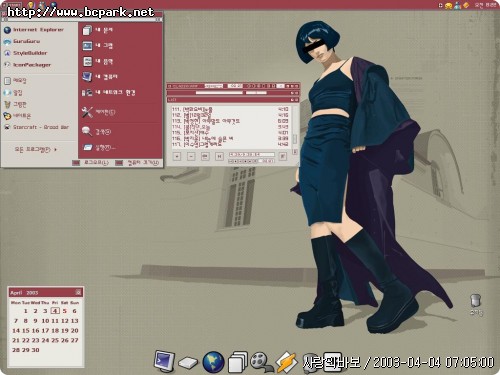Open Control Panel tools icon
The height and width of the screenshot is (375, 500).
[x=87, y=112]
